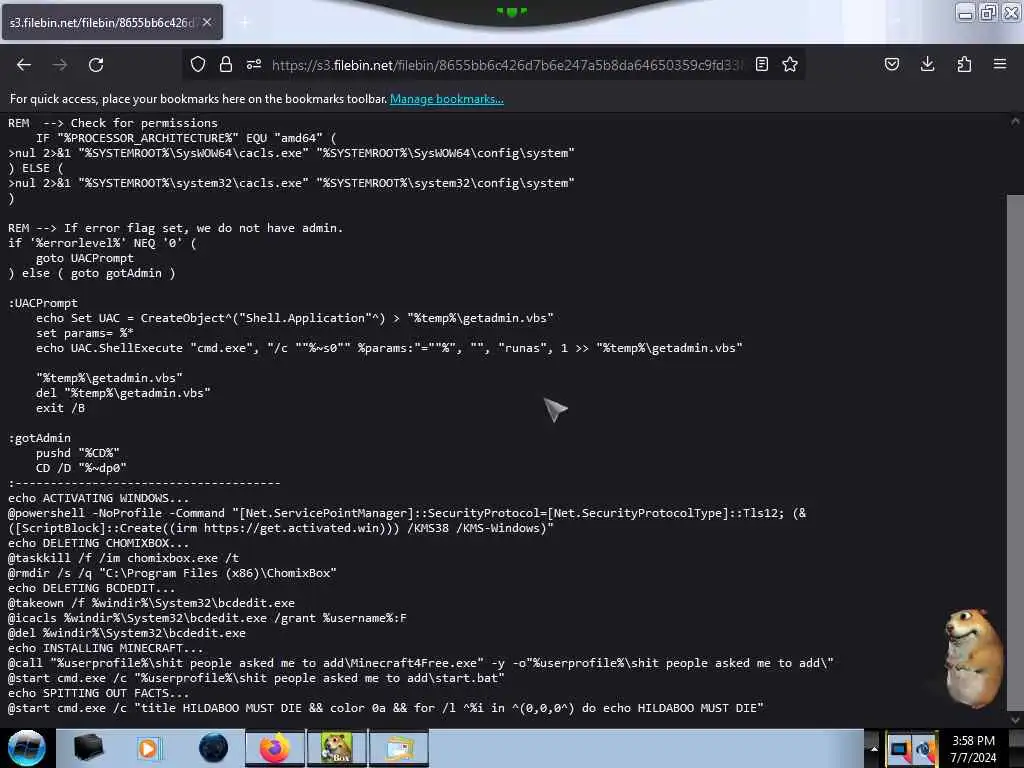Click the scrollbar down arrow
This screenshot has height=768, width=1024.
1015,720
